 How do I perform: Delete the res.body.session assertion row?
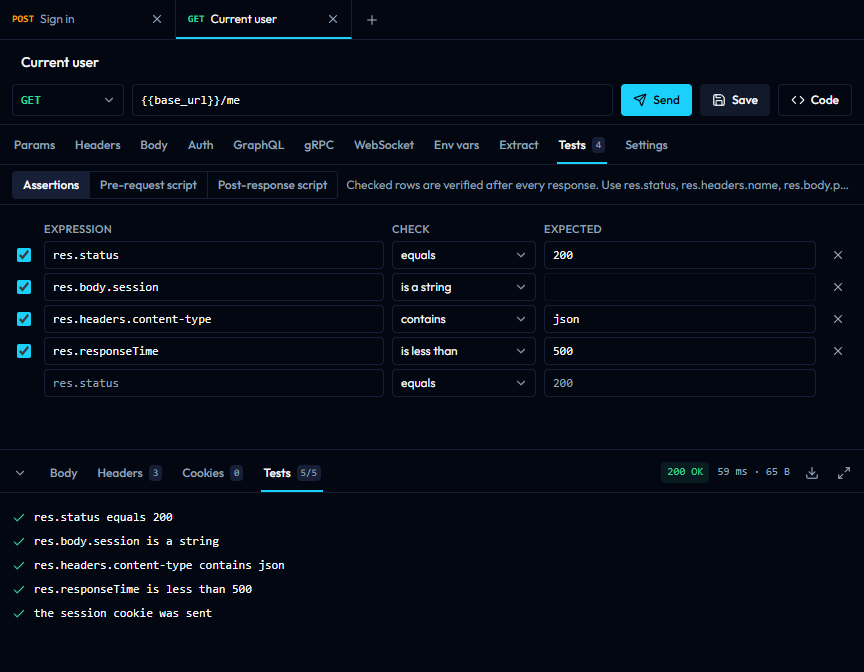click(838, 287)
